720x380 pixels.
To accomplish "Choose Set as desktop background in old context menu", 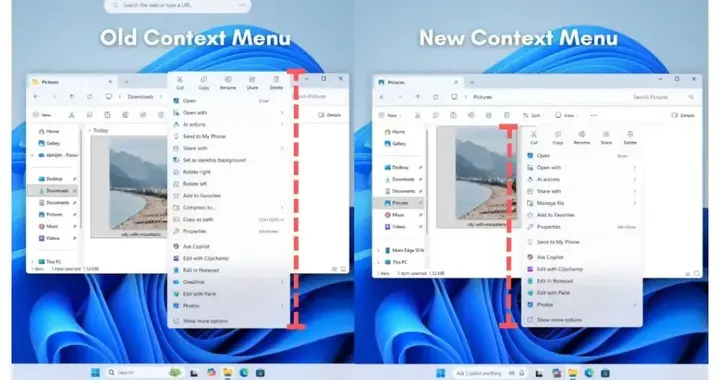I will click(x=229, y=160).
